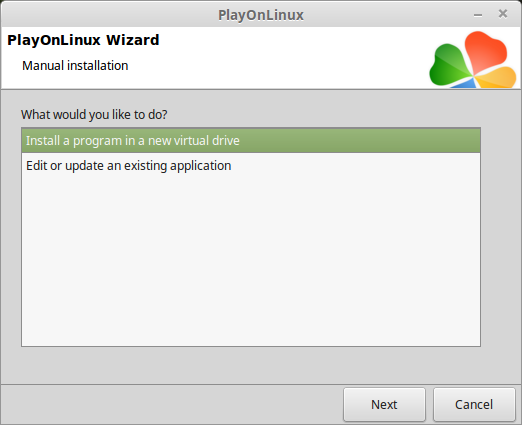
Task: Click the empty title bar area left of title
Action: tap(108, 14)
